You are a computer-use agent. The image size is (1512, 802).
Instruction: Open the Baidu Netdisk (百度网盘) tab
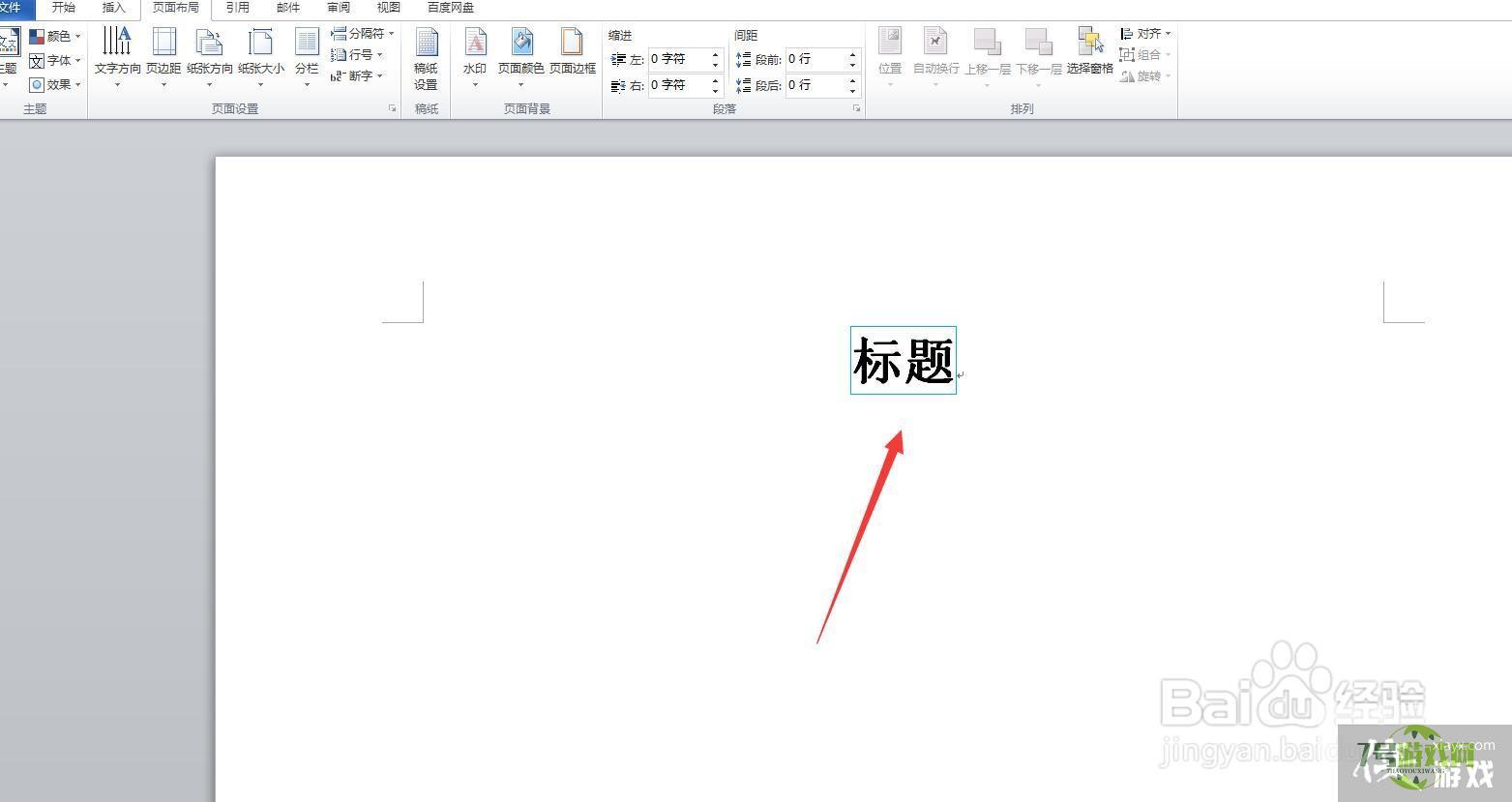click(451, 8)
